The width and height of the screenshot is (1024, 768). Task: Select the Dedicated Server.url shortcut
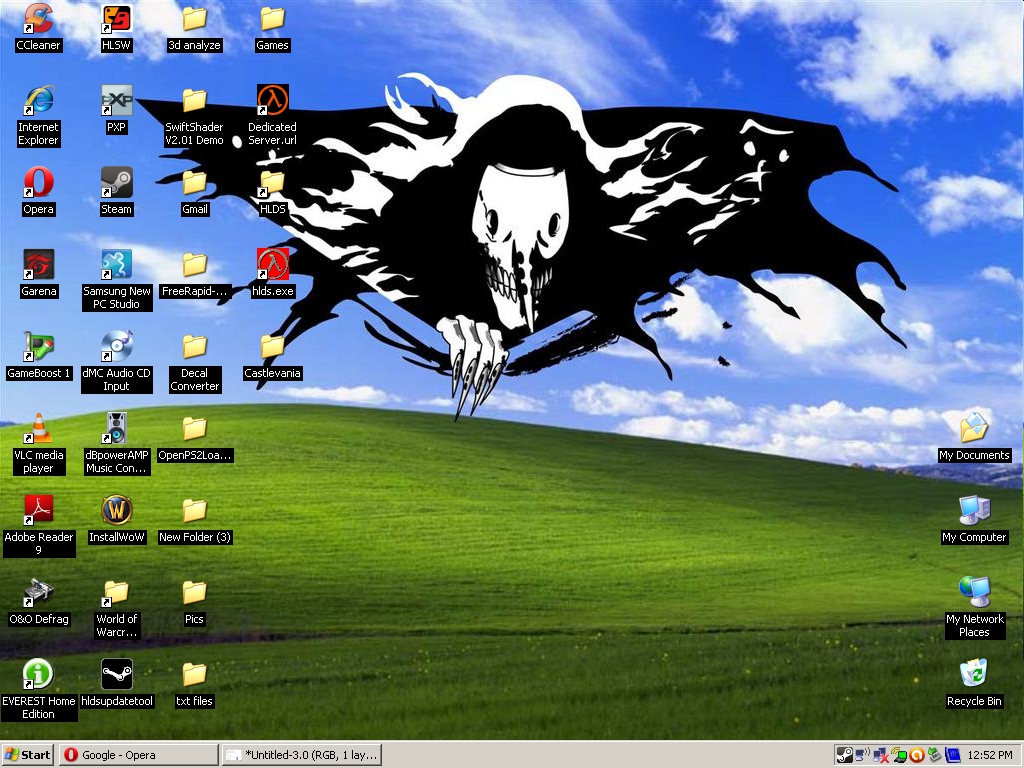272,101
